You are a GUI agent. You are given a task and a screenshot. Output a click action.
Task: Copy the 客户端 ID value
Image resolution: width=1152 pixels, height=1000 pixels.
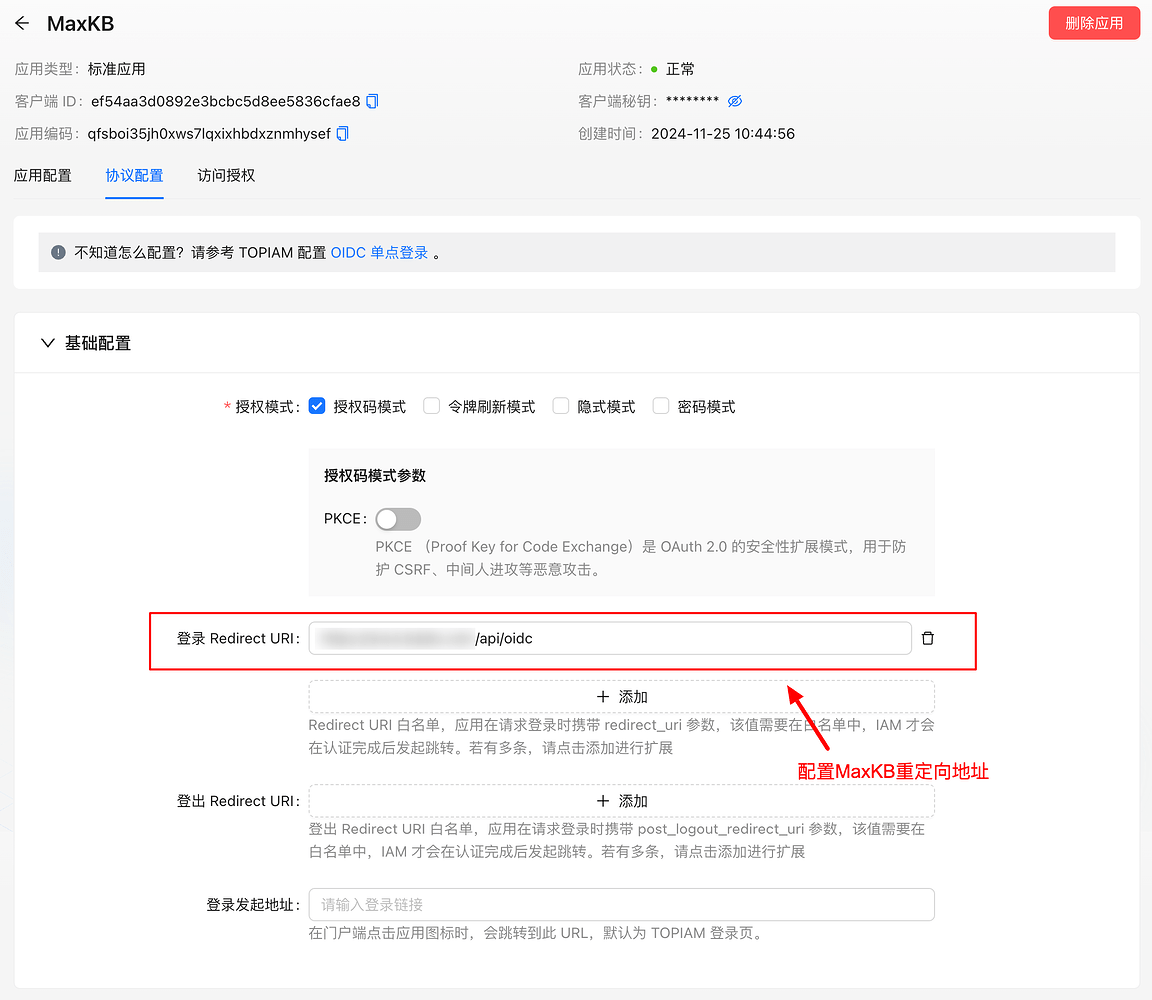click(371, 100)
